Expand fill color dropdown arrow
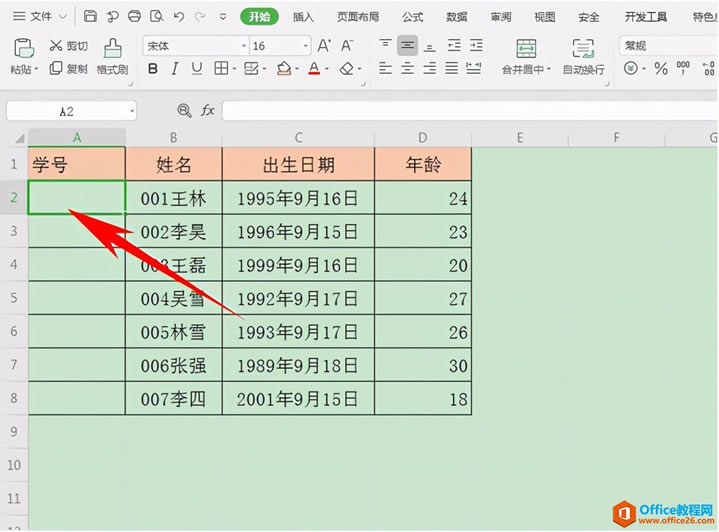The height and width of the screenshot is (532, 719). [x=297, y=69]
